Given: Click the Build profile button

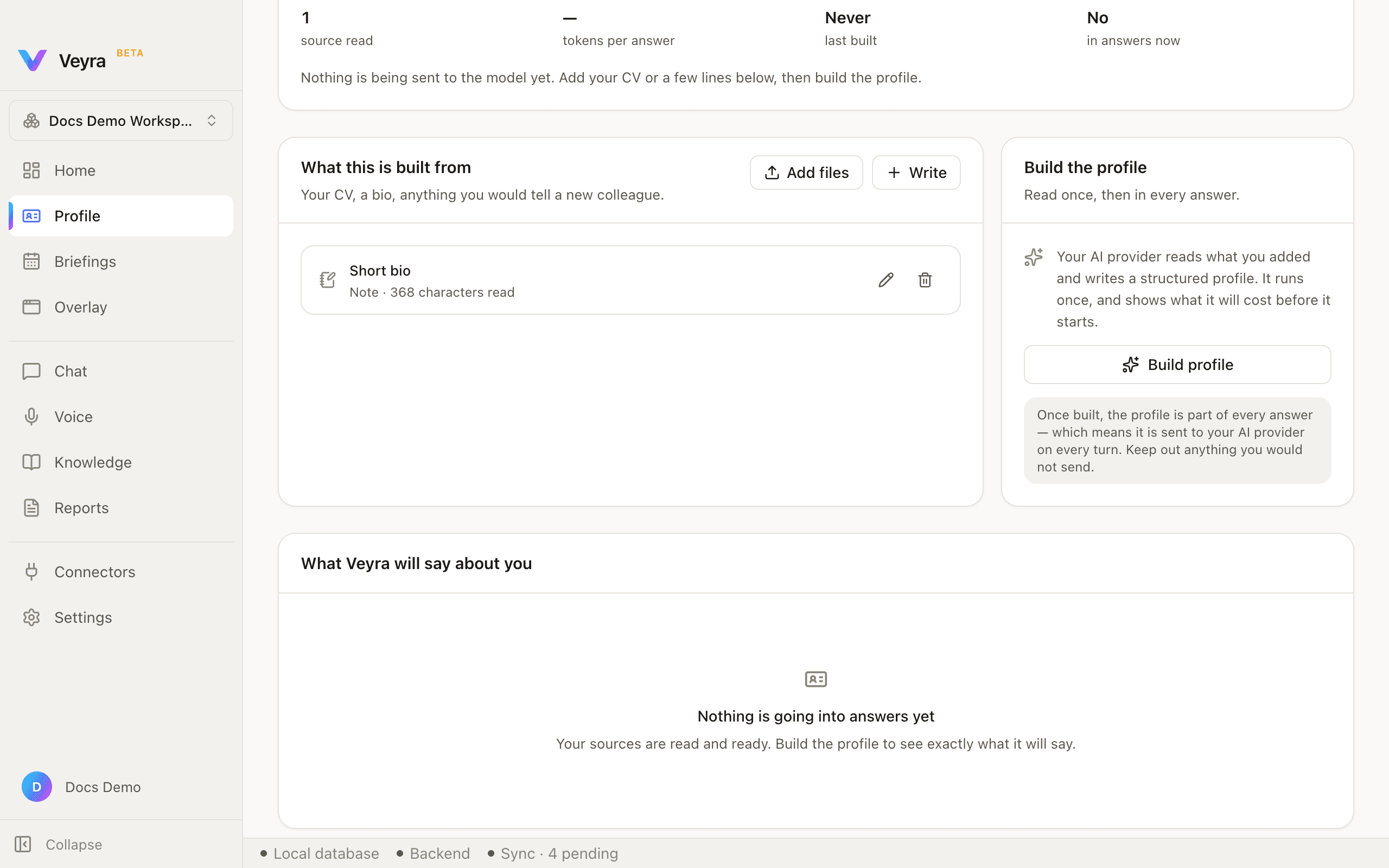Looking at the screenshot, I should [x=1177, y=365].
